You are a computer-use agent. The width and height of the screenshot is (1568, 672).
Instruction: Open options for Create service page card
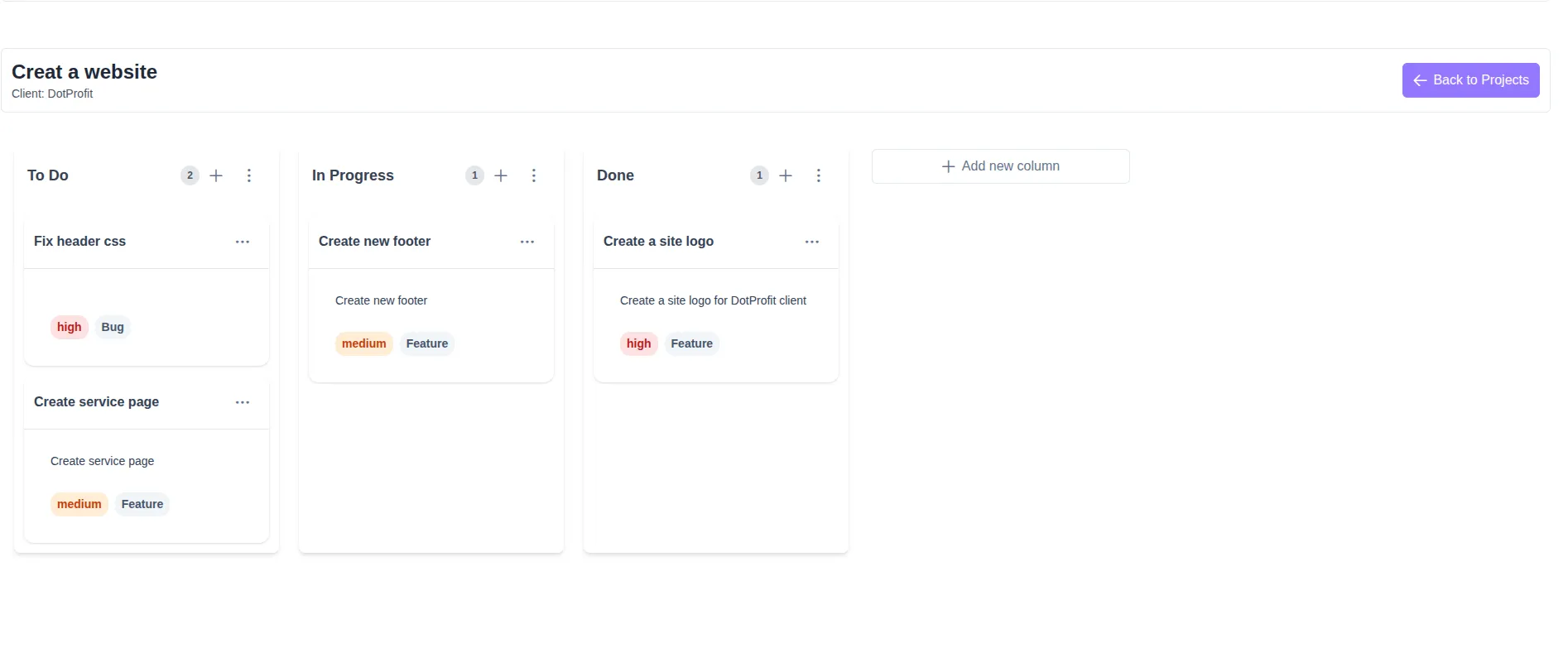click(x=243, y=402)
